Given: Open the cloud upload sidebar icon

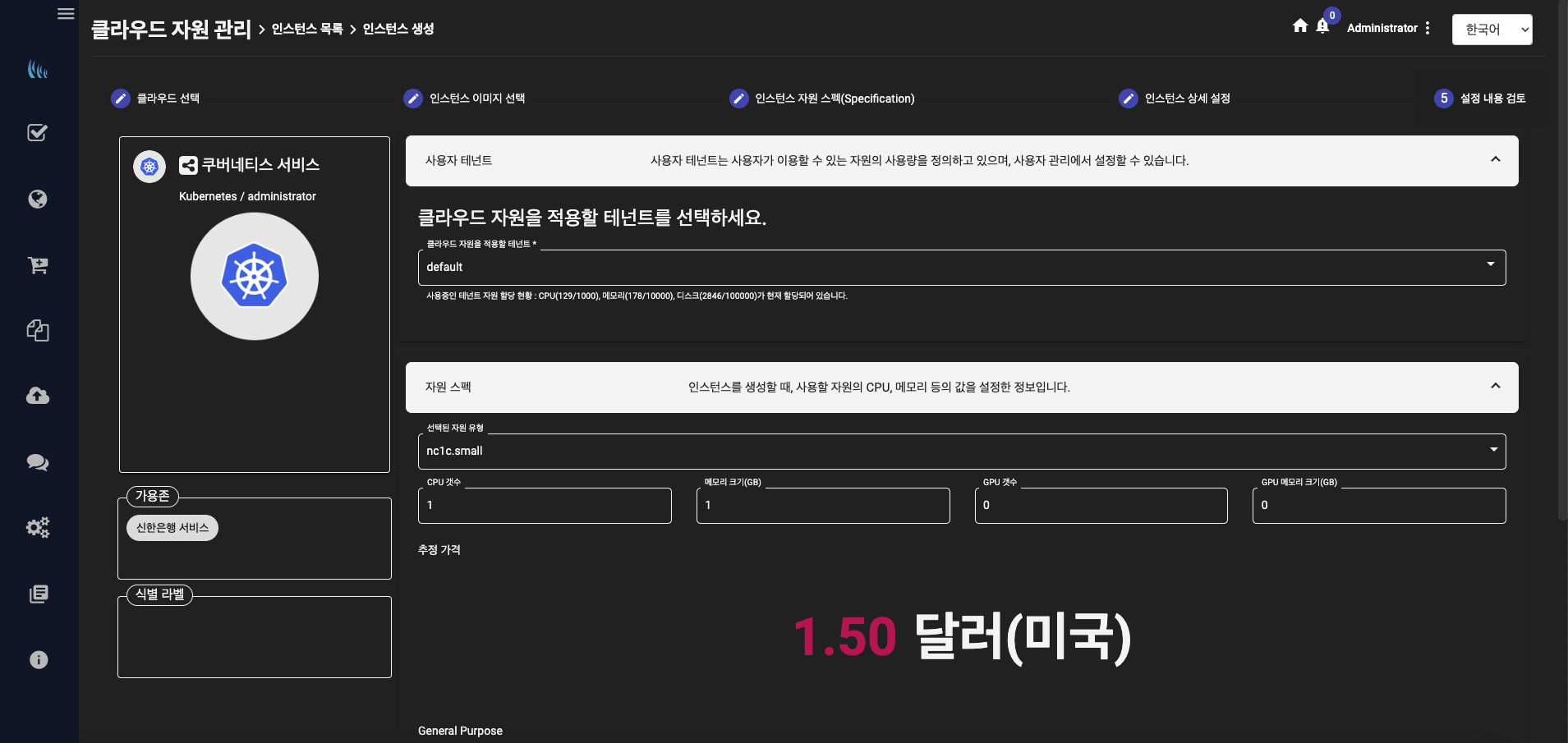Looking at the screenshot, I should [38, 396].
